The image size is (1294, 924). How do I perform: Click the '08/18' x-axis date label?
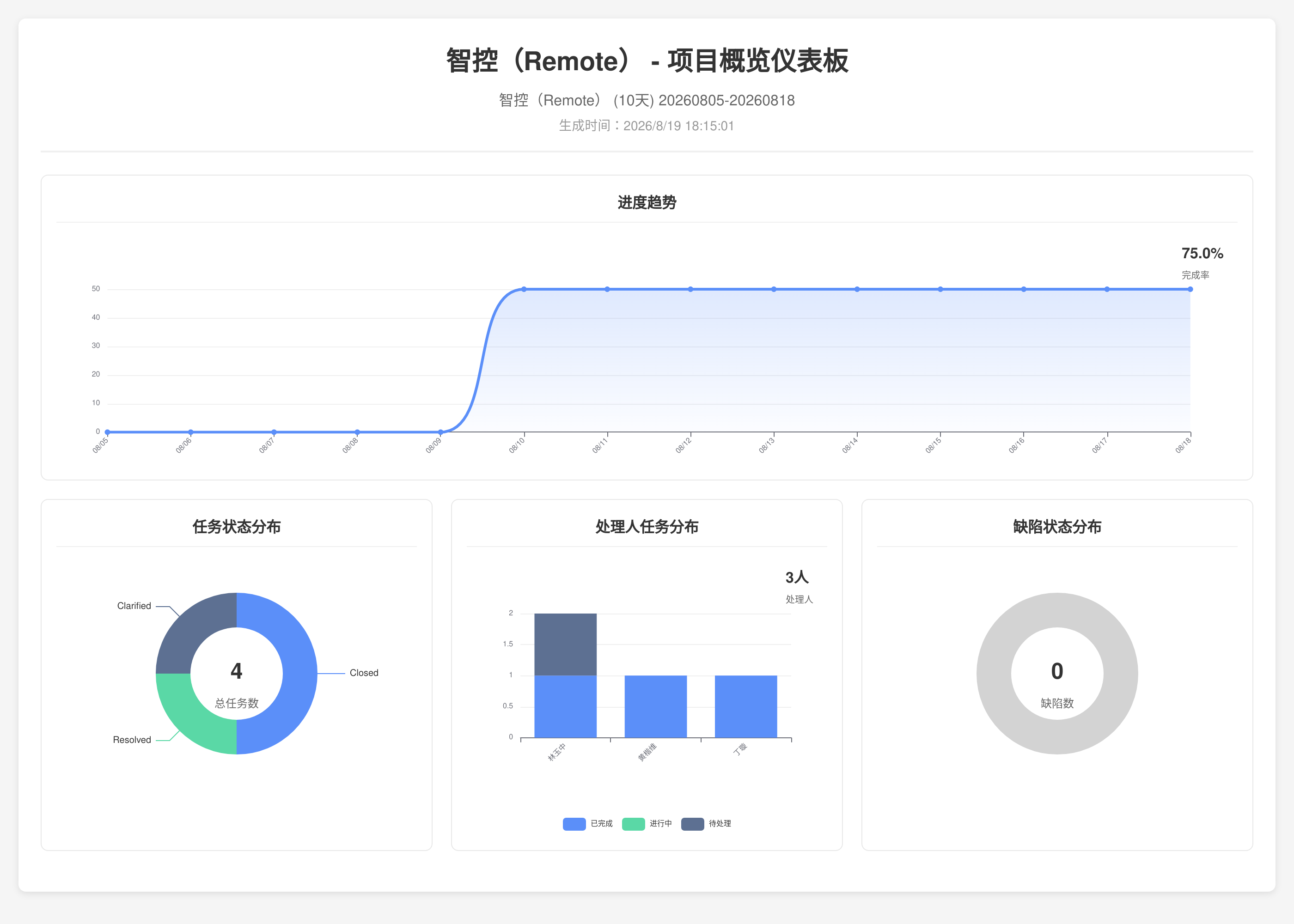coord(1183,445)
